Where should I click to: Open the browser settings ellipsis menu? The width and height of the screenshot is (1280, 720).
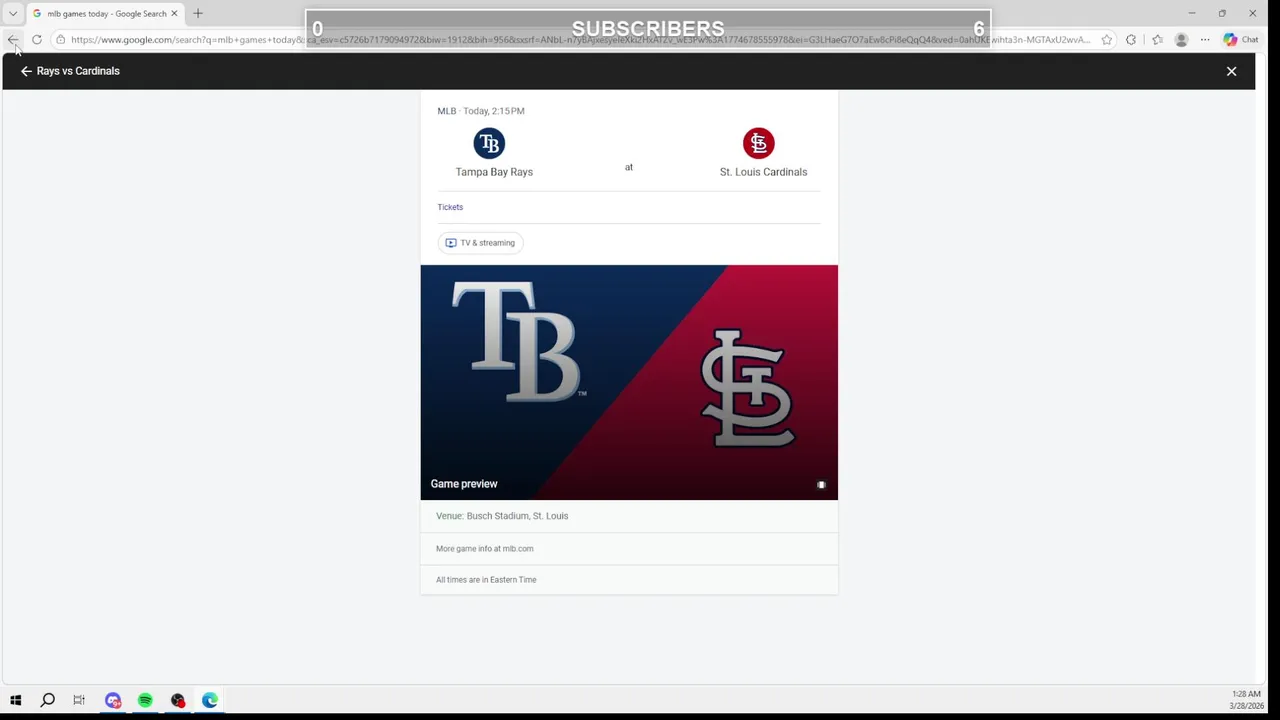click(1205, 40)
